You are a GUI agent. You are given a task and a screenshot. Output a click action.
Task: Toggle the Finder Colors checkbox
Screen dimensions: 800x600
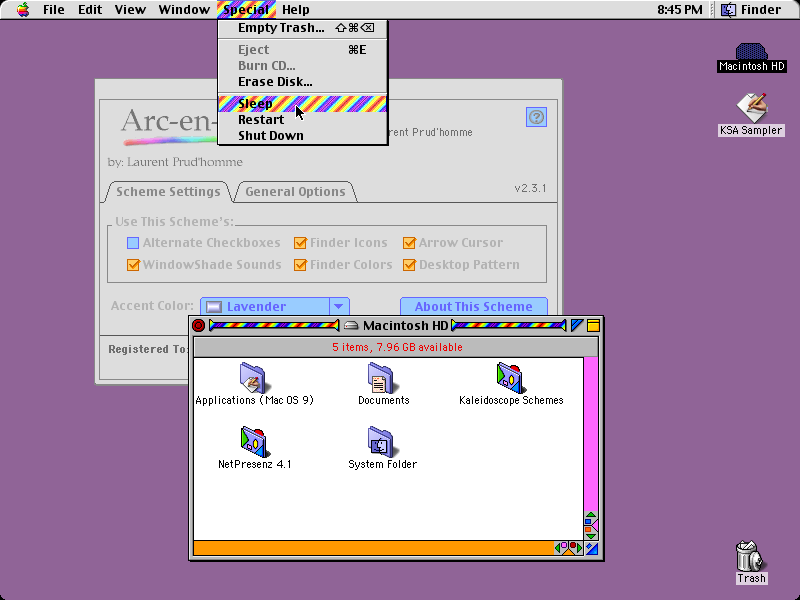(x=300, y=265)
